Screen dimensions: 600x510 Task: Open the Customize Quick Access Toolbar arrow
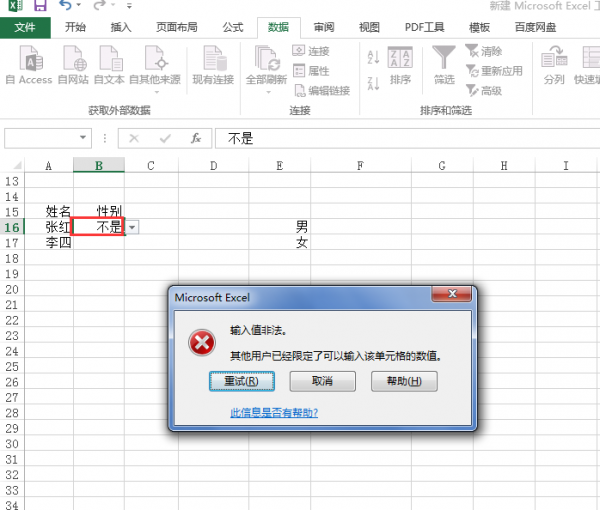129,6
